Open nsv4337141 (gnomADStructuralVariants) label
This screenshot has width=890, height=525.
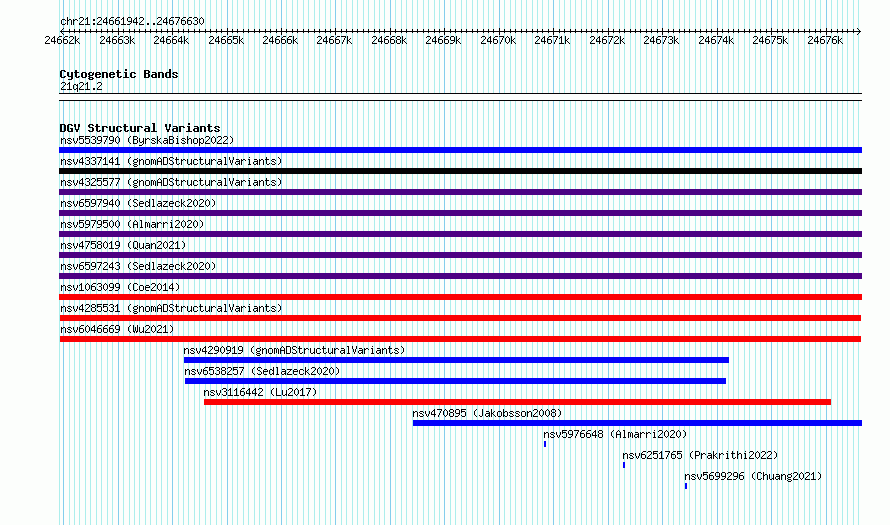click(171, 161)
